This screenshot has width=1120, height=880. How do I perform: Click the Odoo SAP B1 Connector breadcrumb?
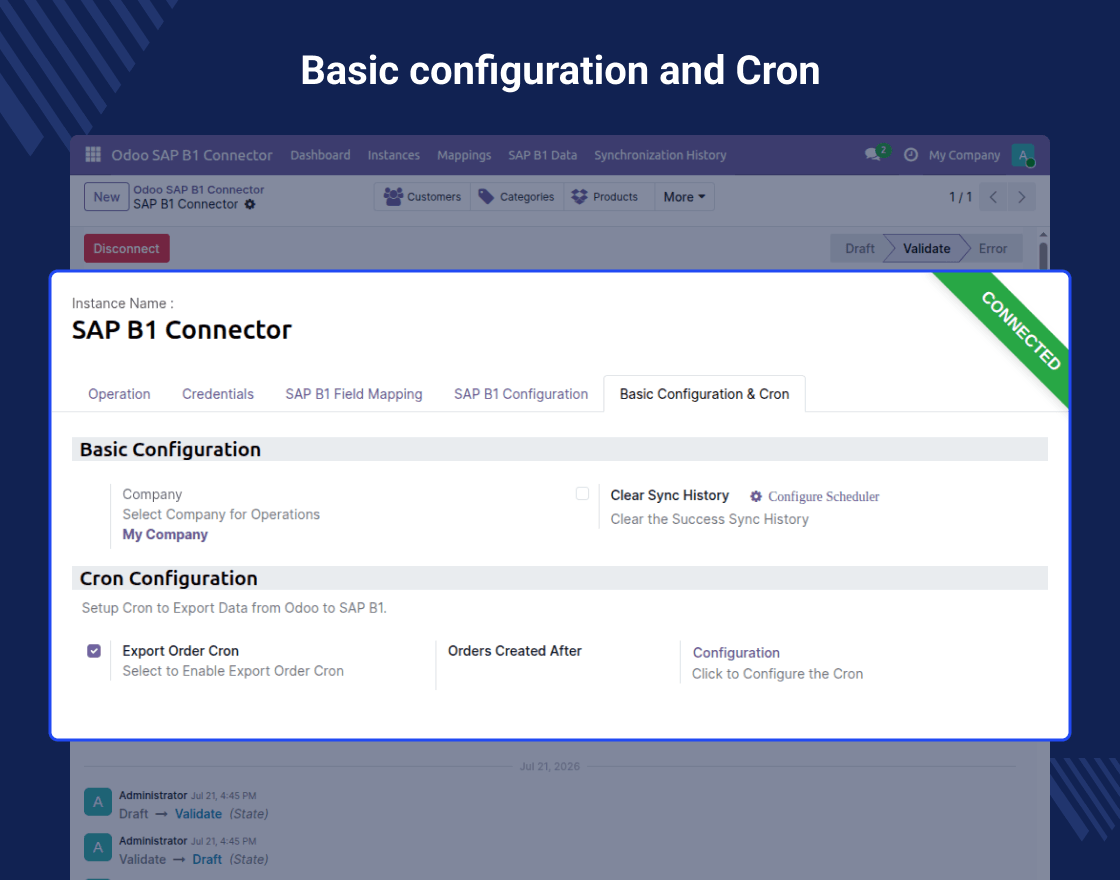(x=199, y=190)
